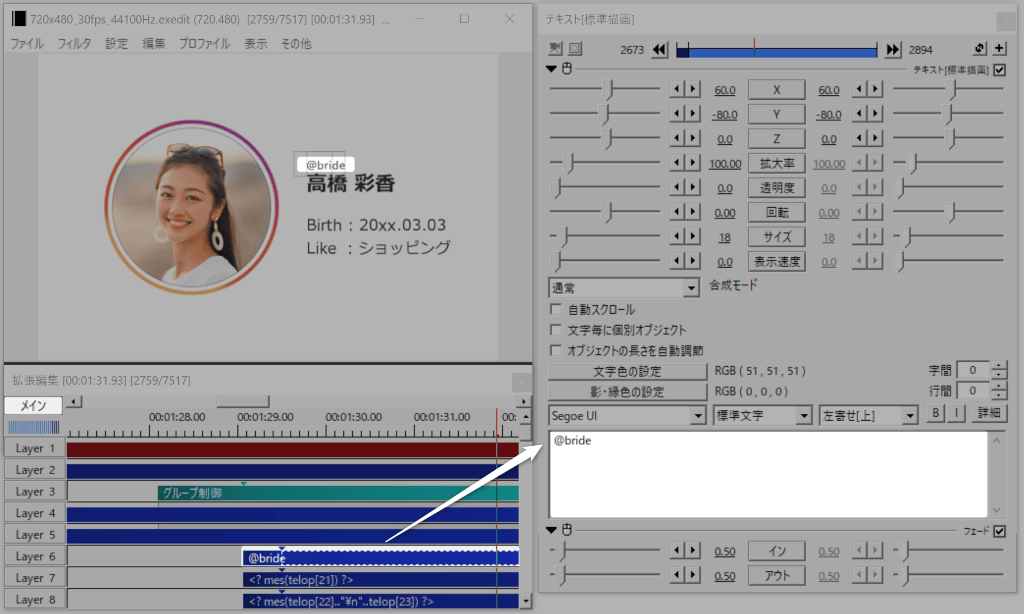
Task: Click the circular arrows icon beside the plus
Action: pos(981,48)
